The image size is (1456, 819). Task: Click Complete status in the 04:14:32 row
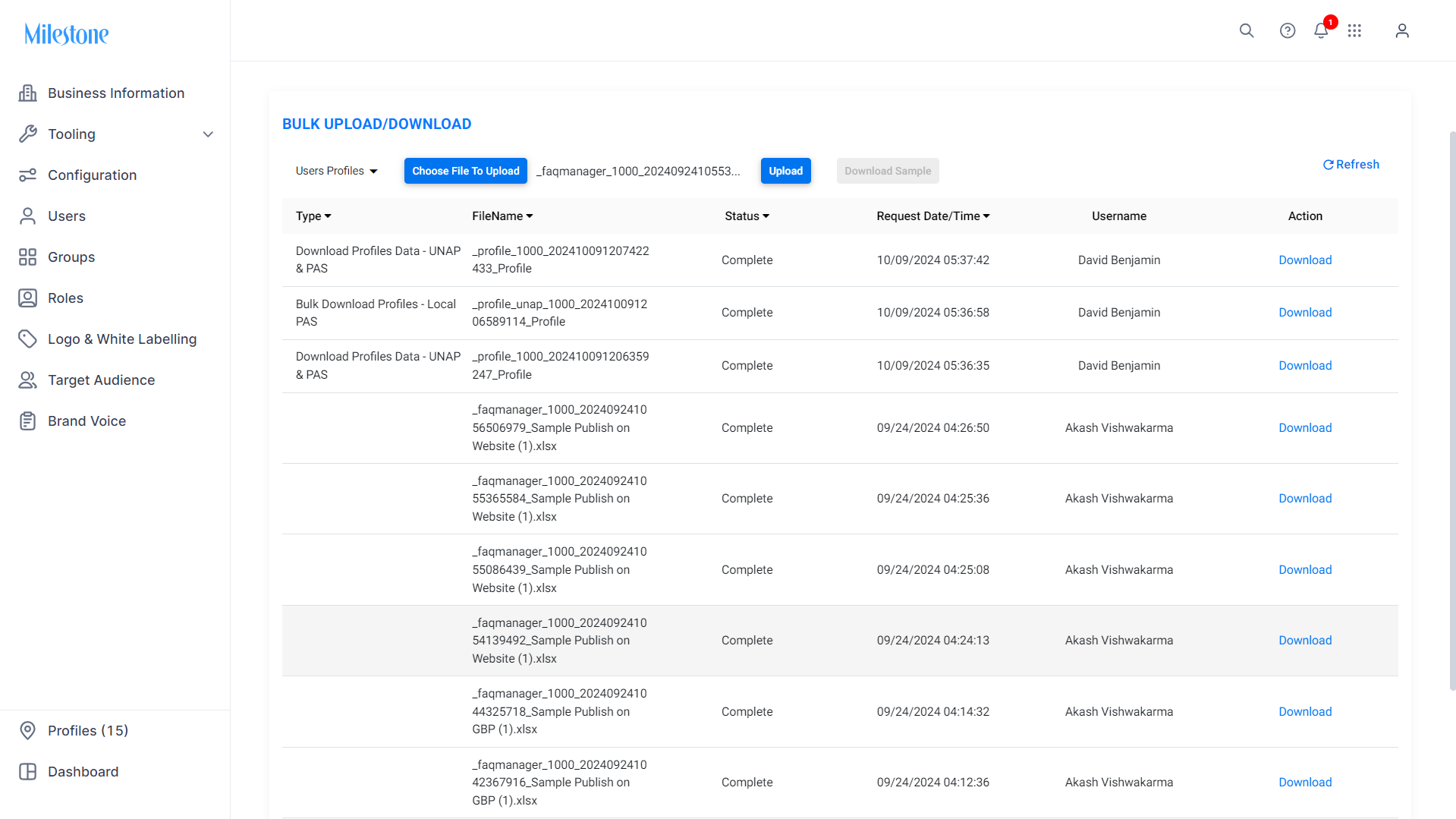[x=747, y=712]
